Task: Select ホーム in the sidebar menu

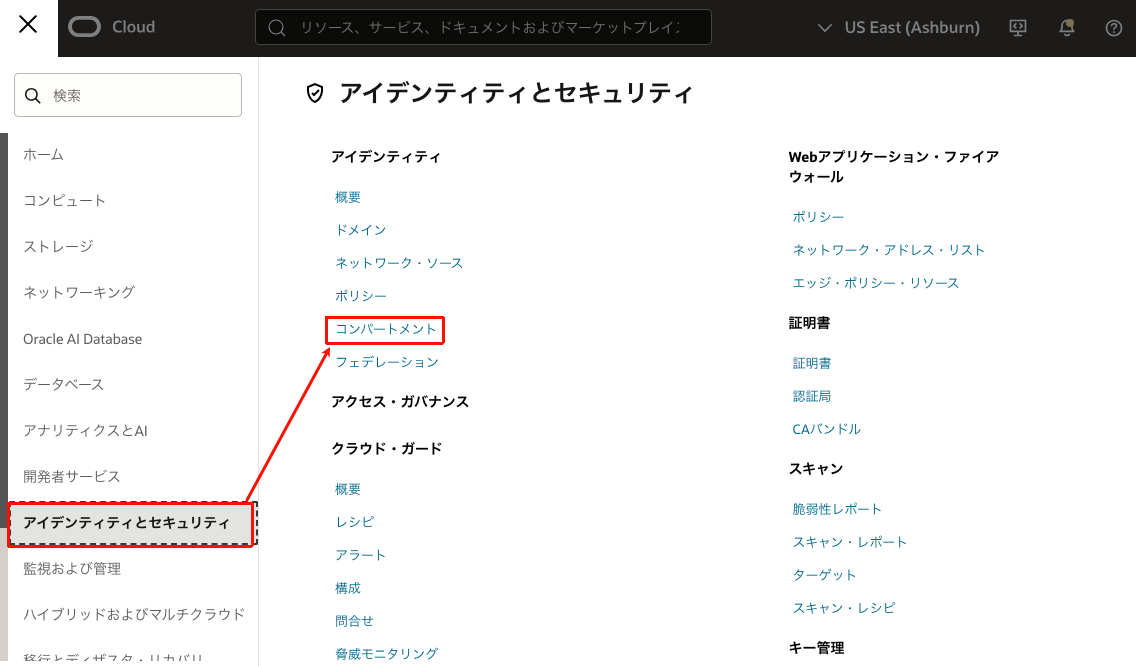Action: click(44, 154)
